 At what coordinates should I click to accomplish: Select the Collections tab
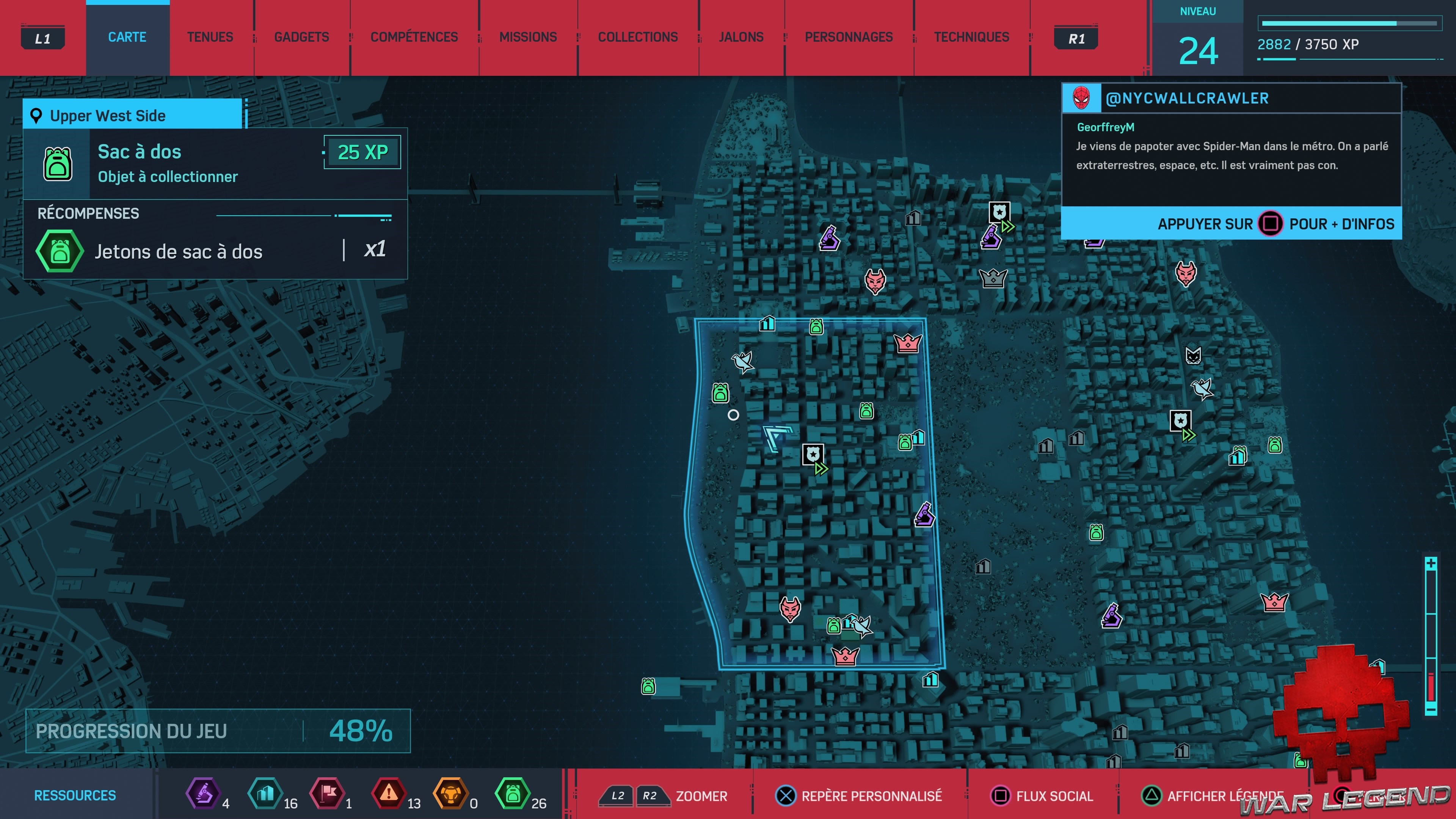(x=637, y=37)
